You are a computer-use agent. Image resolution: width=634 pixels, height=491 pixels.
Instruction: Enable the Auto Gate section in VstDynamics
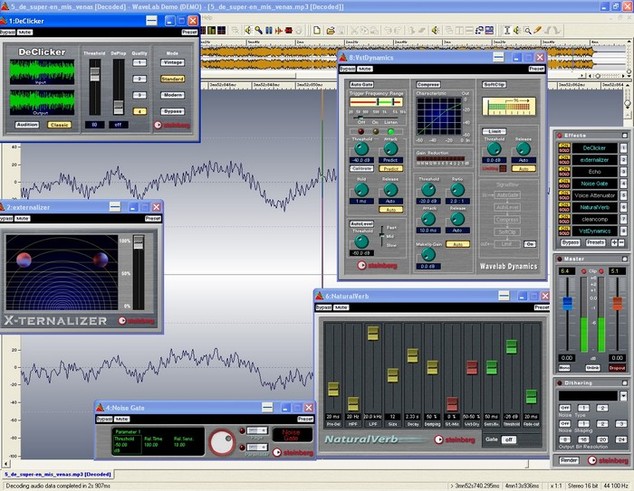click(361, 85)
